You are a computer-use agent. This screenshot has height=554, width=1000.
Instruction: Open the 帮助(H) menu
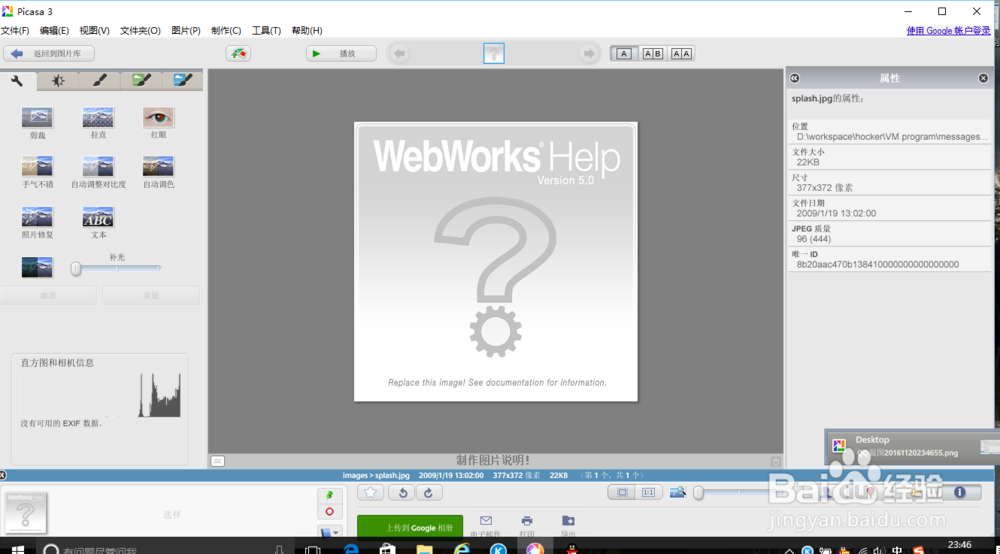pyautogui.click(x=307, y=31)
